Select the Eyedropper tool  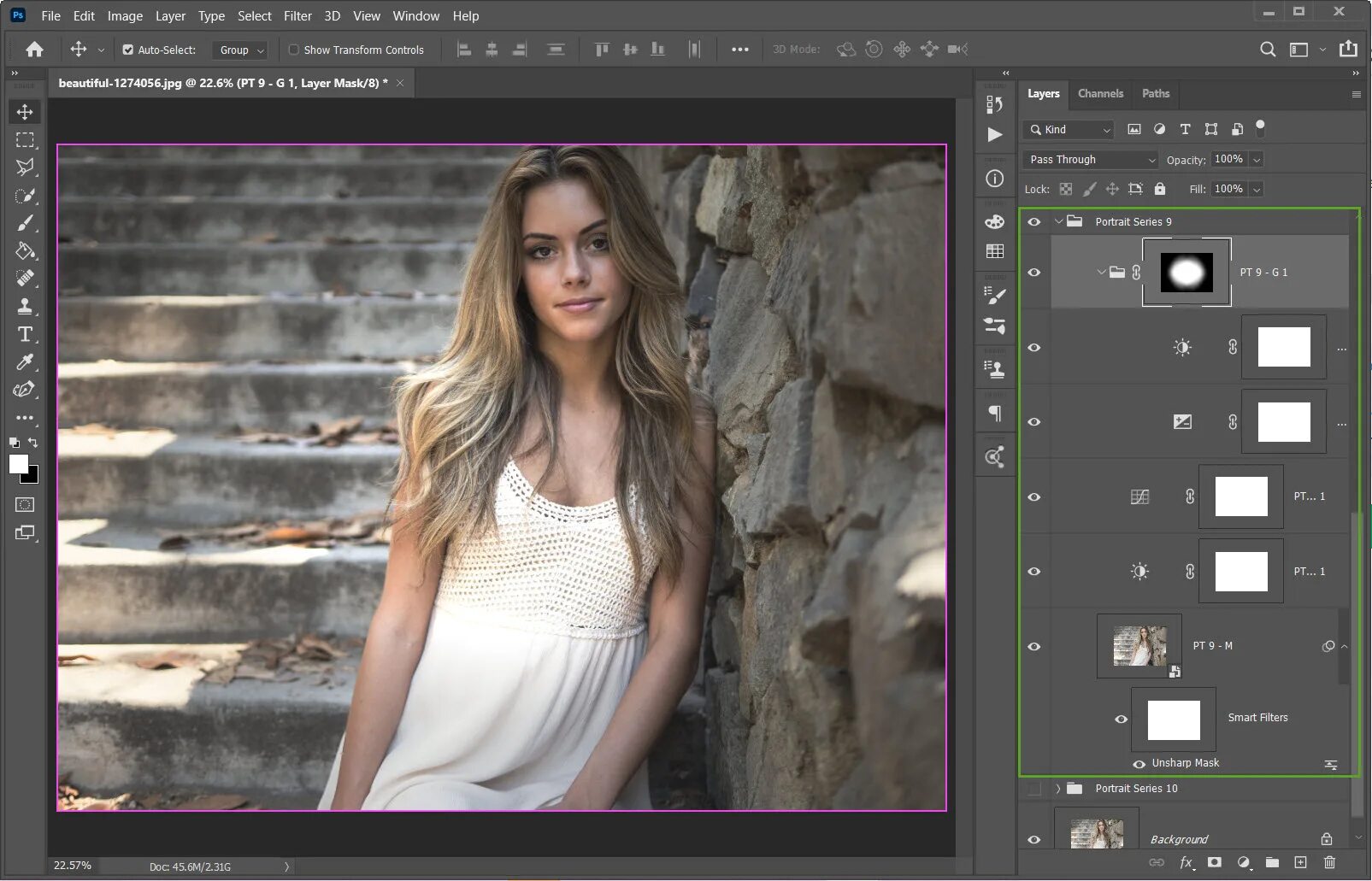pyautogui.click(x=25, y=362)
